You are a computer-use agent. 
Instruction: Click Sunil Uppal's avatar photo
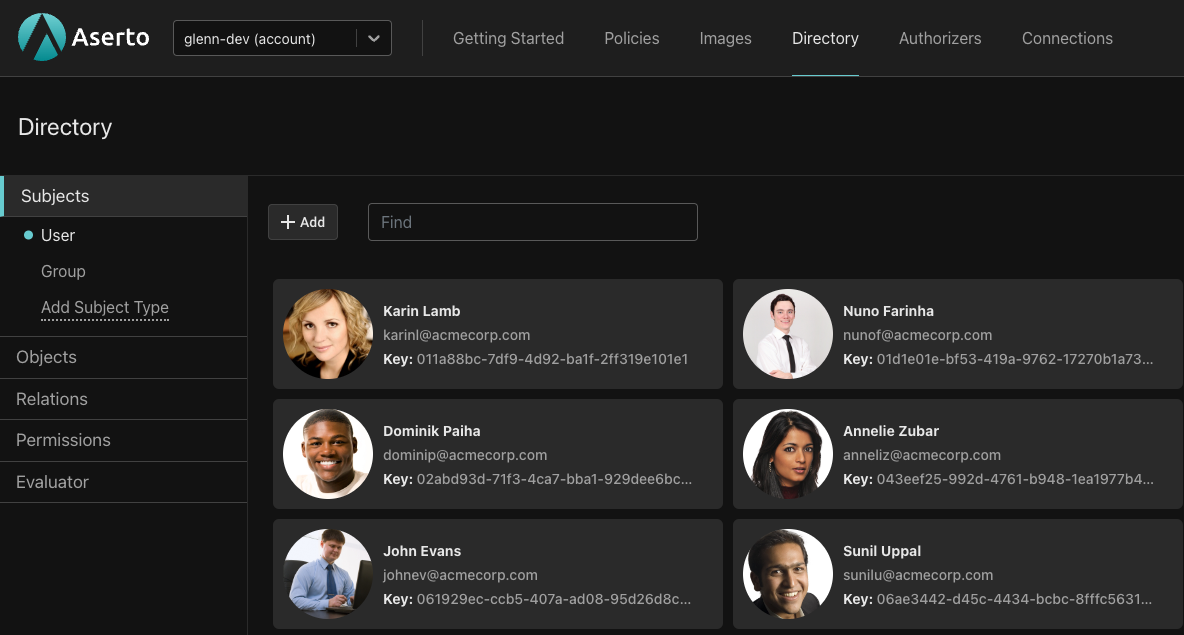[788, 574]
